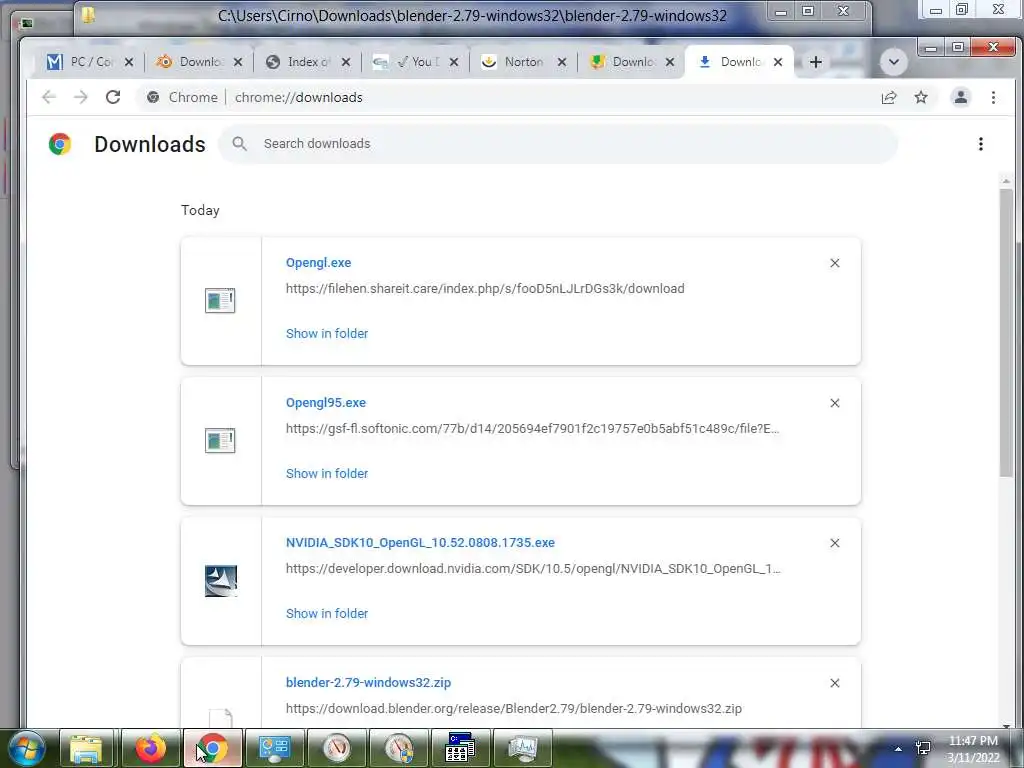Show NVIDIA SDK installer in folder
The image size is (1024, 768).
pyautogui.click(x=327, y=613)
